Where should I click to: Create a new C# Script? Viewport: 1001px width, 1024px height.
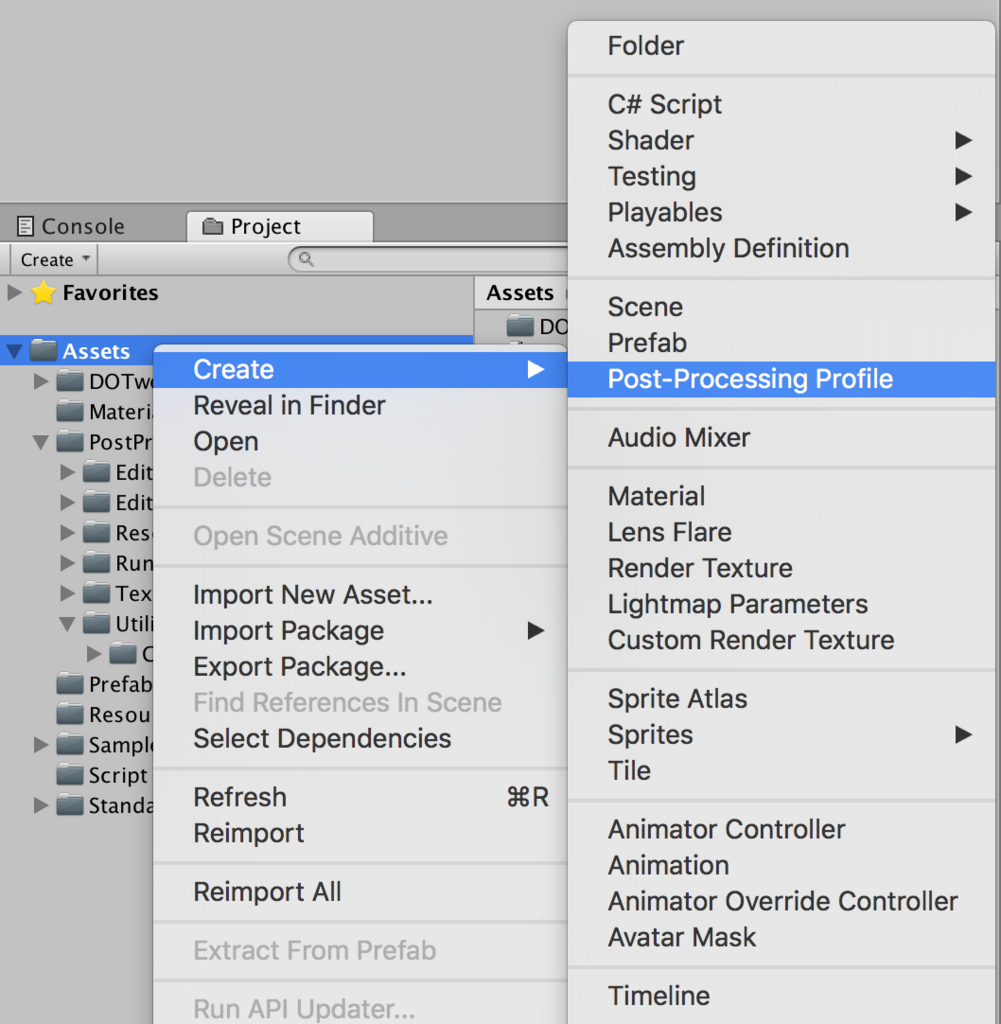tap(782, 104)
